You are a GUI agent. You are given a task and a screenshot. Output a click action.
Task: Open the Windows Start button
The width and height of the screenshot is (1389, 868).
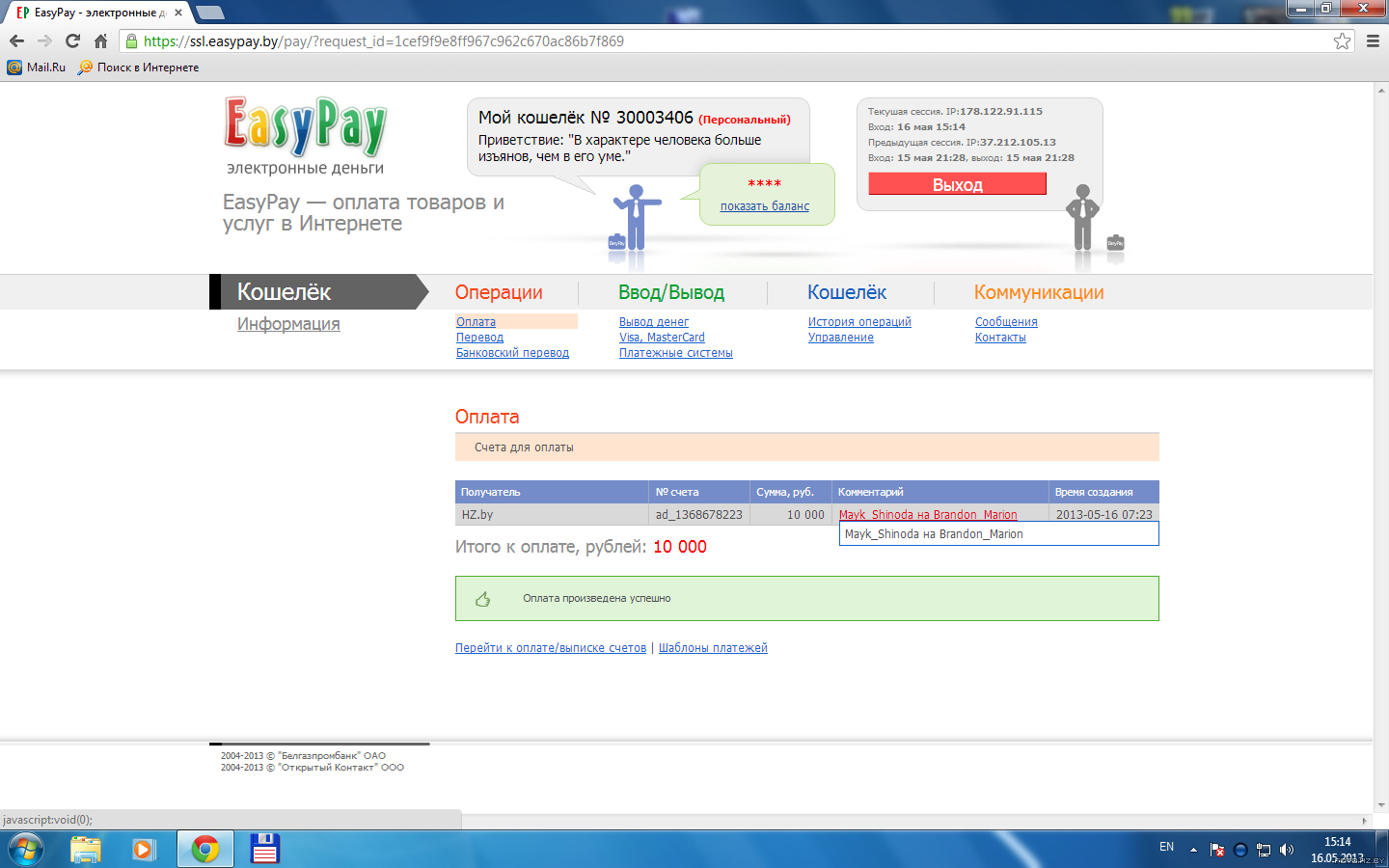[x=25, y=849]
